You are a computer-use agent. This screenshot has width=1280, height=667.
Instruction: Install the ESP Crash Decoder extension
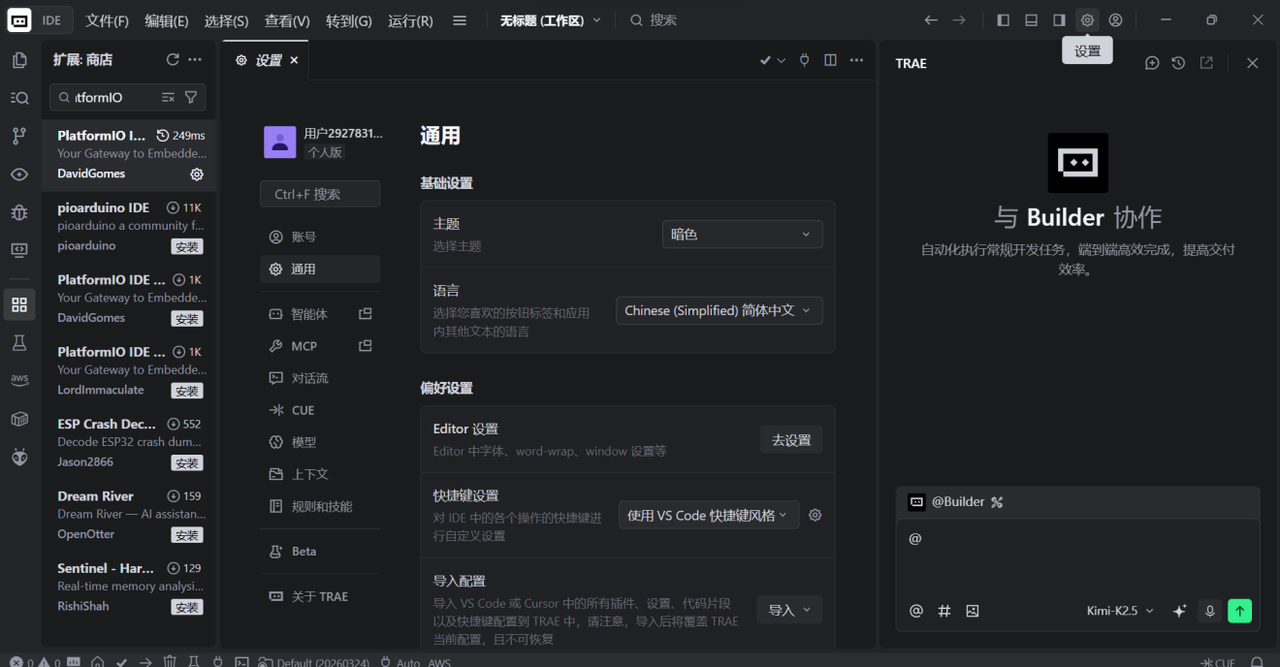[x=187, y=463]
